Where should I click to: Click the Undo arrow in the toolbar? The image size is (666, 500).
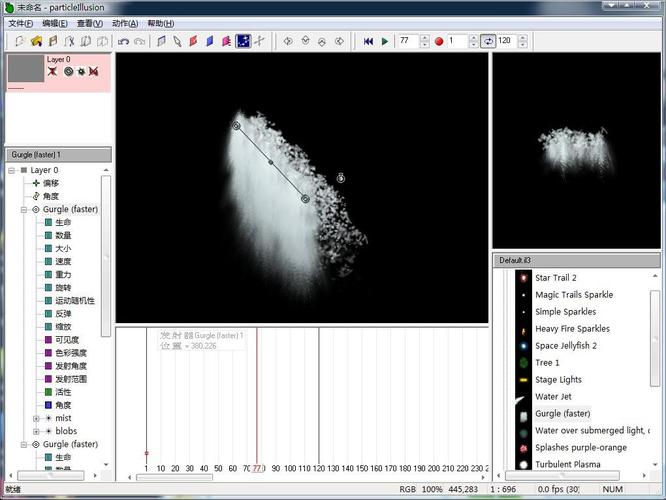pyautogui.click(x=123, y=41)
